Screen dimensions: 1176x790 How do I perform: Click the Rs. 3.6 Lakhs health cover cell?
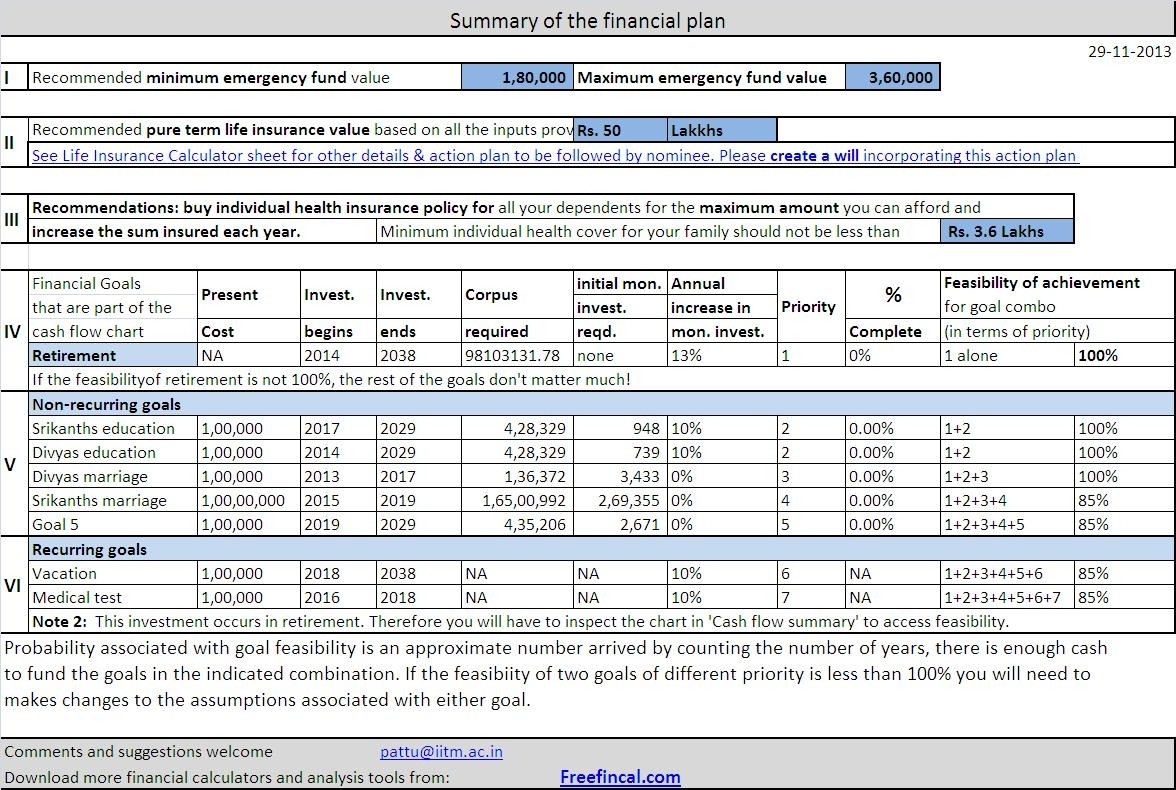1004,230
